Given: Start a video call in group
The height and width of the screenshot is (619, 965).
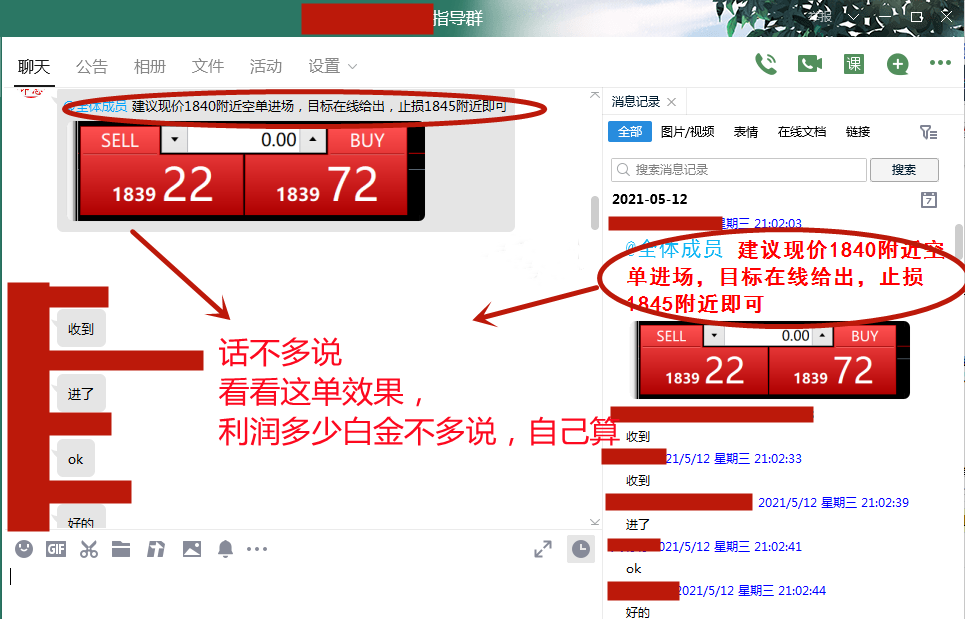Looking at the screenshot, I should tap(810, 64).
